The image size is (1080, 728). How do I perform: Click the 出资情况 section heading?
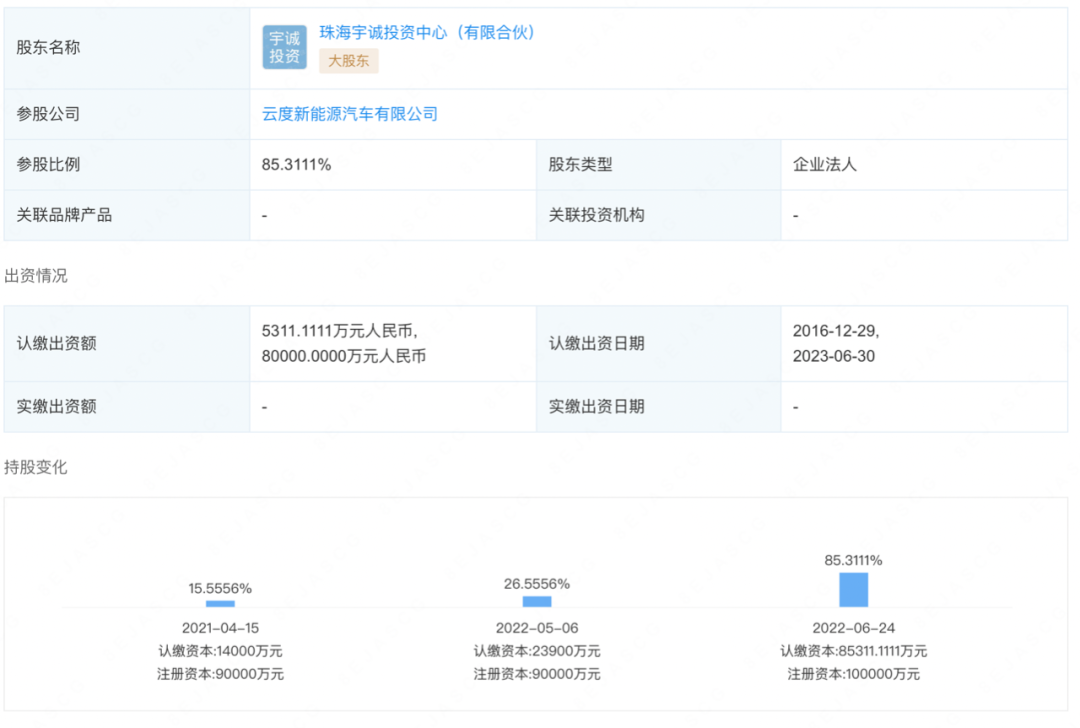pos(36,276)
